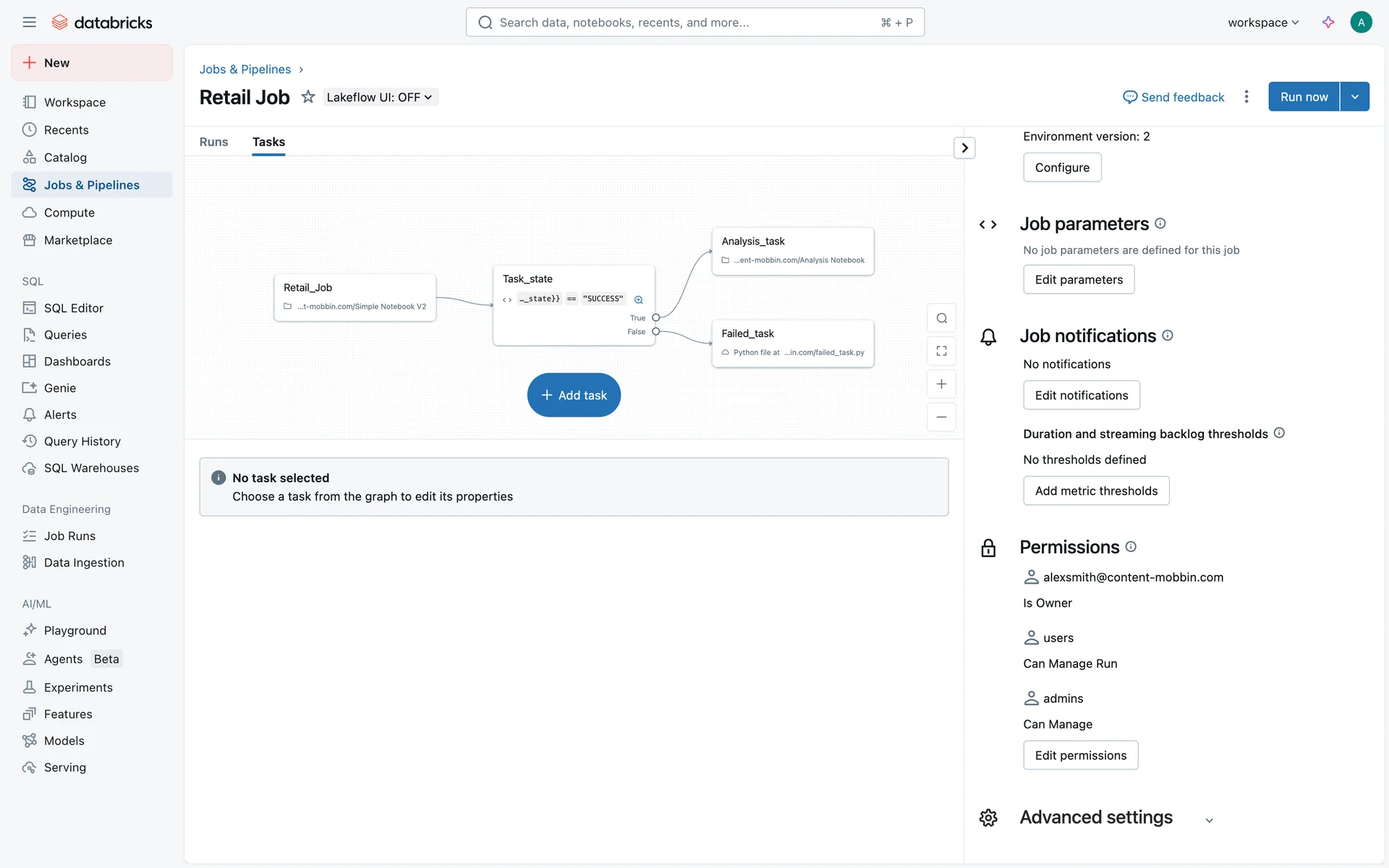Open the kebab menu next to Send feedback
Image resolution: width=1389 pixels, height=868 pixels.
(1246, 97)
